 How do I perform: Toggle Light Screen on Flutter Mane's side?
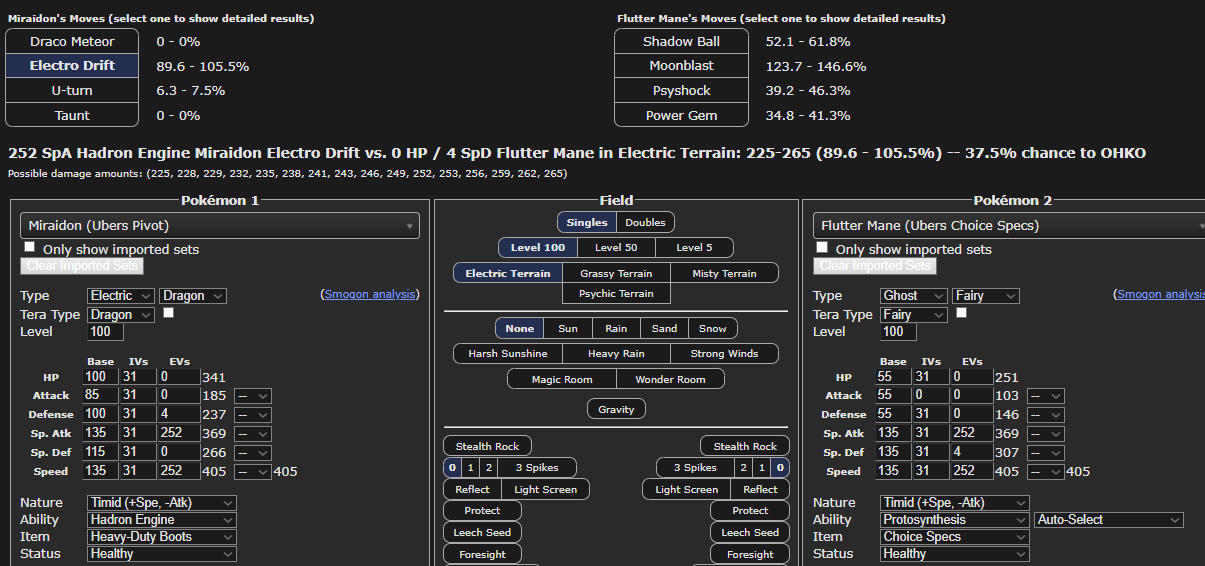point(686,489)
